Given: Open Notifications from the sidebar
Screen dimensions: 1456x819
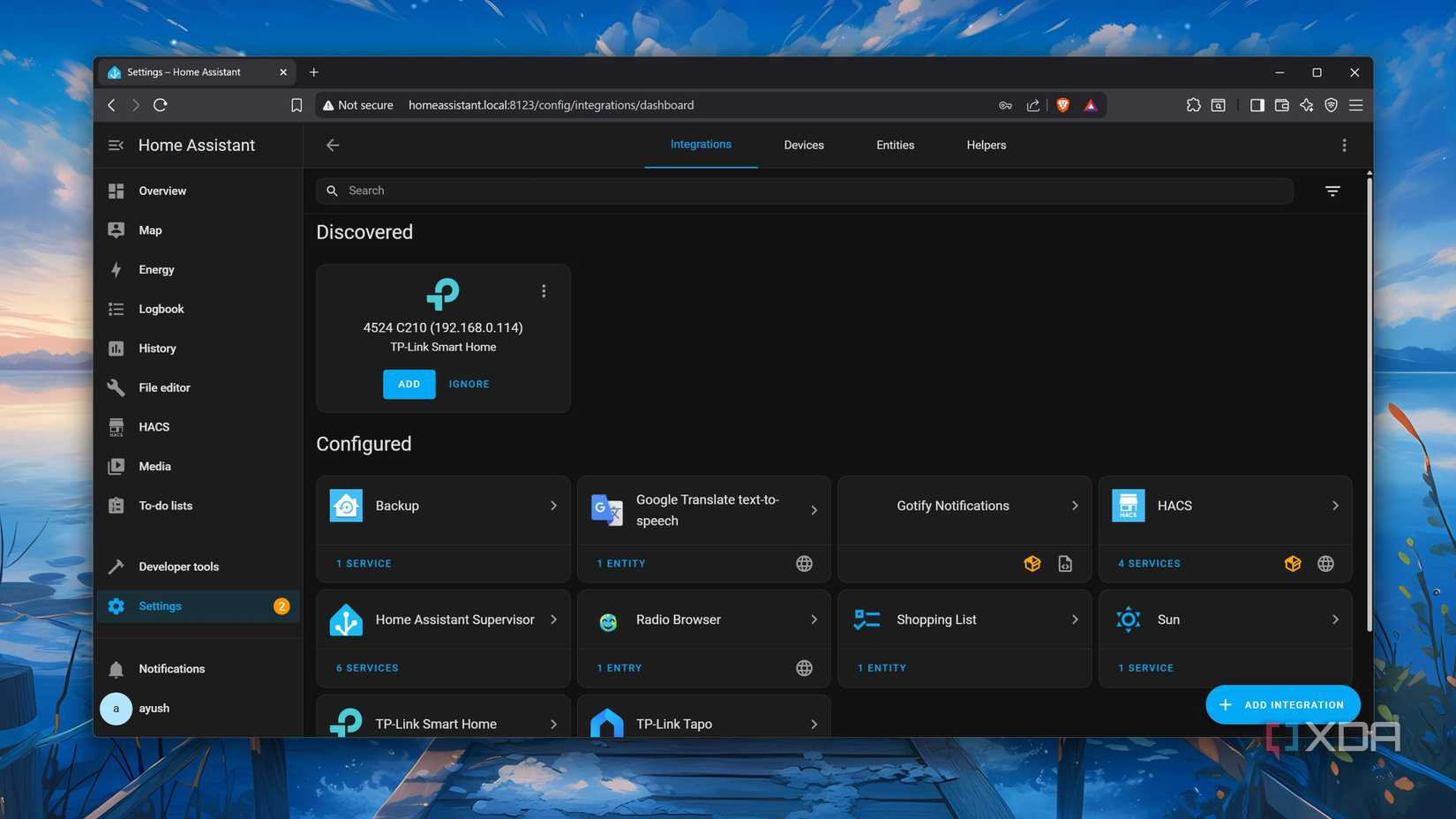Looking at the screenshot, I should tap(171, 669).
